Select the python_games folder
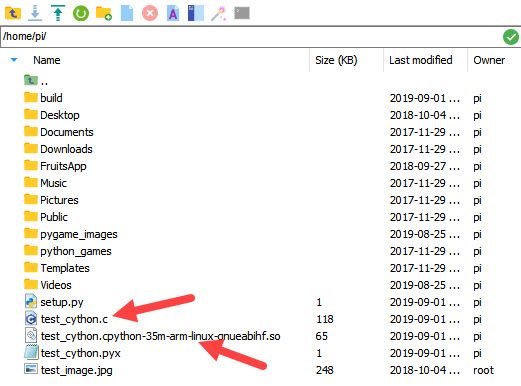521x386 pixels. click(x=68, y=251)
